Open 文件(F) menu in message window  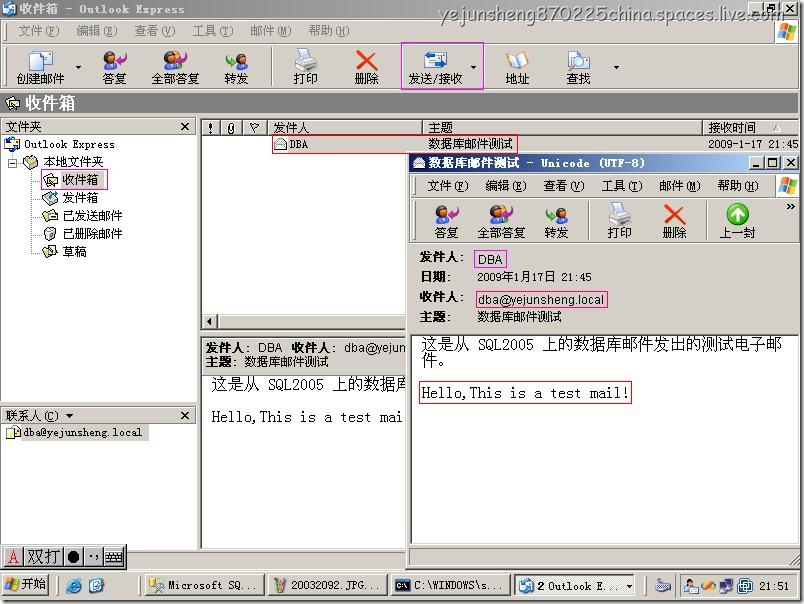(448, 186)
